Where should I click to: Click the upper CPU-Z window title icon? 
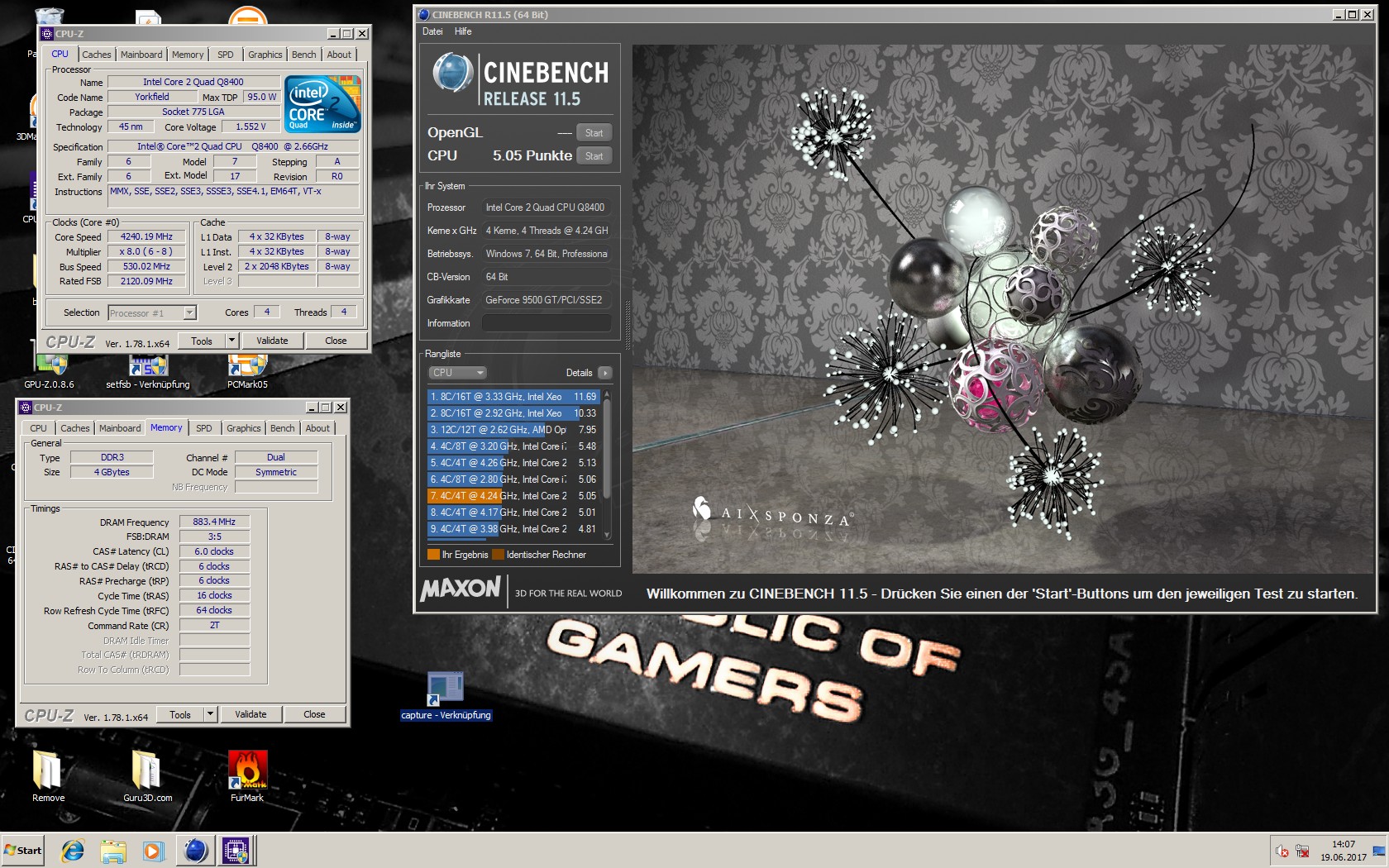[47, 34]
